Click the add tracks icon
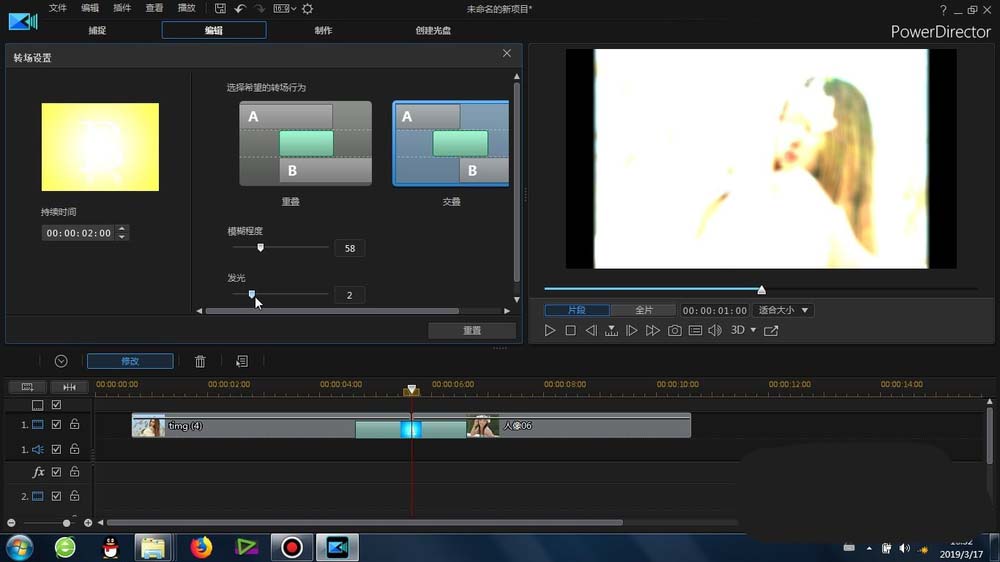The image size is (1000, 562). pos(27,387)
